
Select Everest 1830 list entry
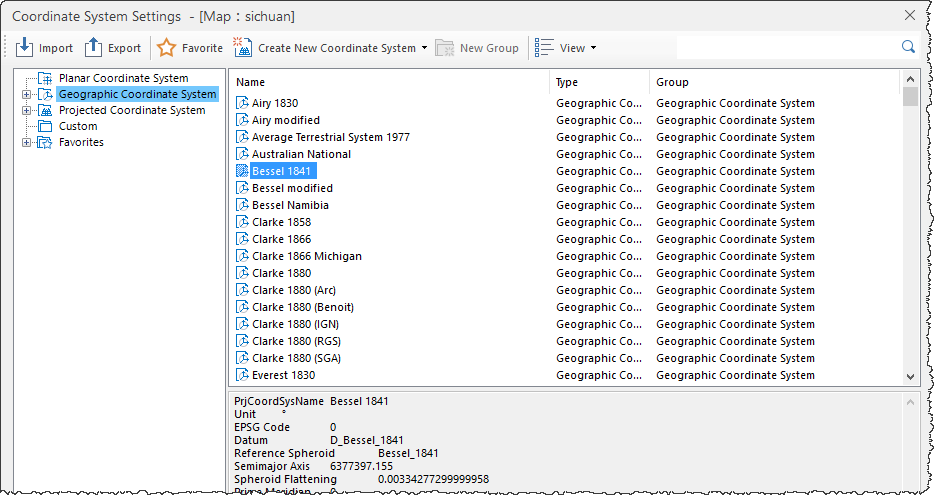(283, 375)
